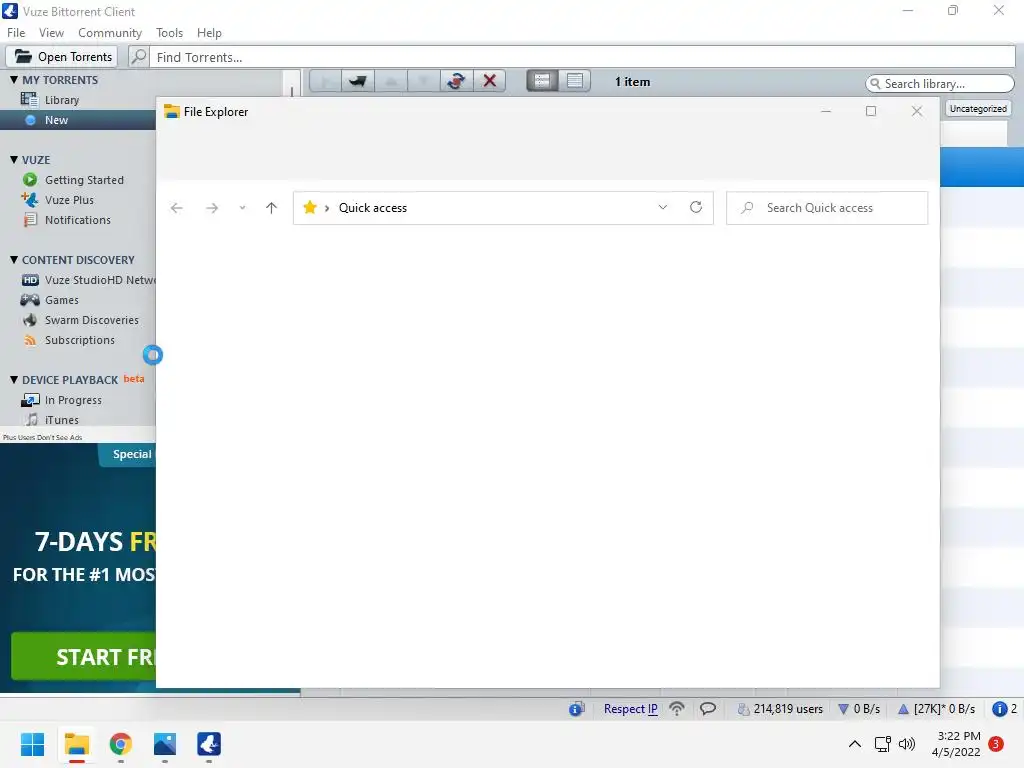Click the address bar chevron before Quick access

click(x=327, y=208)
